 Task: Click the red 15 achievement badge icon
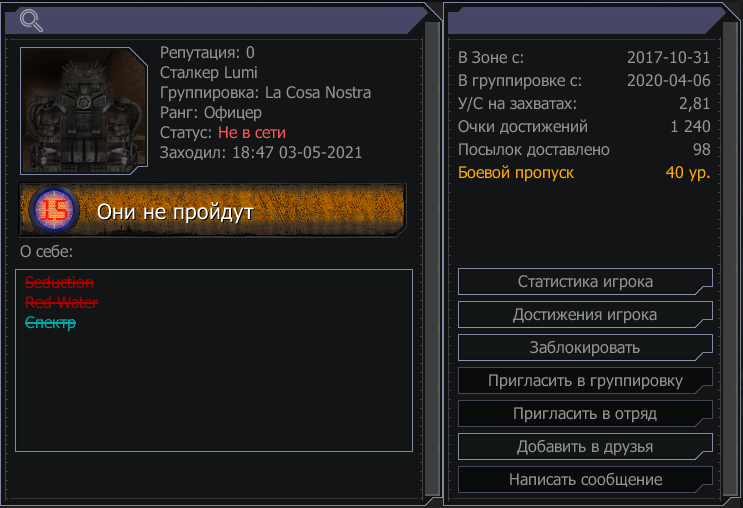tap(51, 211)
